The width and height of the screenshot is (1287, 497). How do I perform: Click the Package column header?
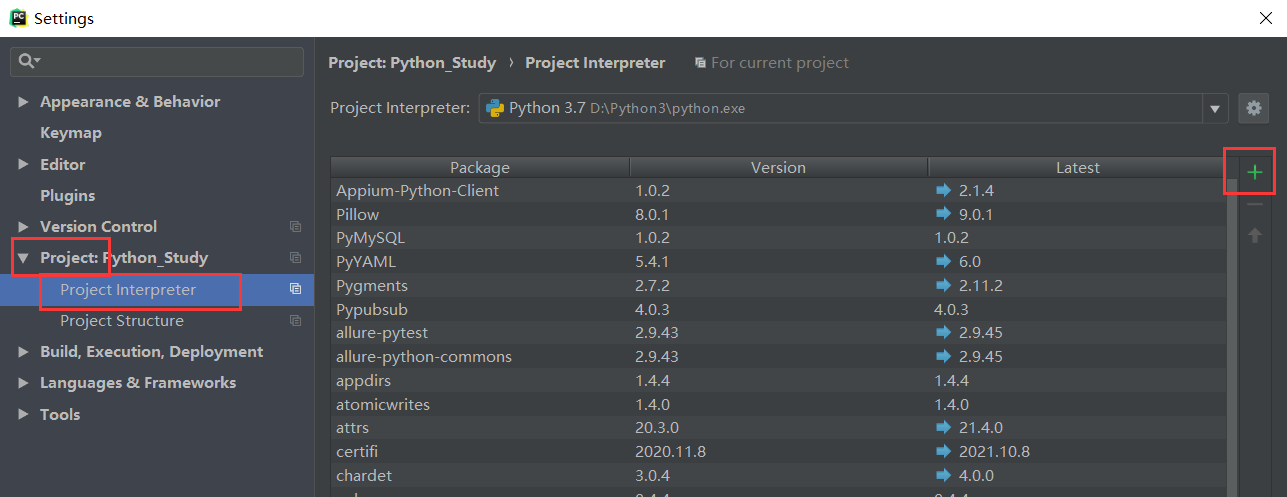click(480, 168)
